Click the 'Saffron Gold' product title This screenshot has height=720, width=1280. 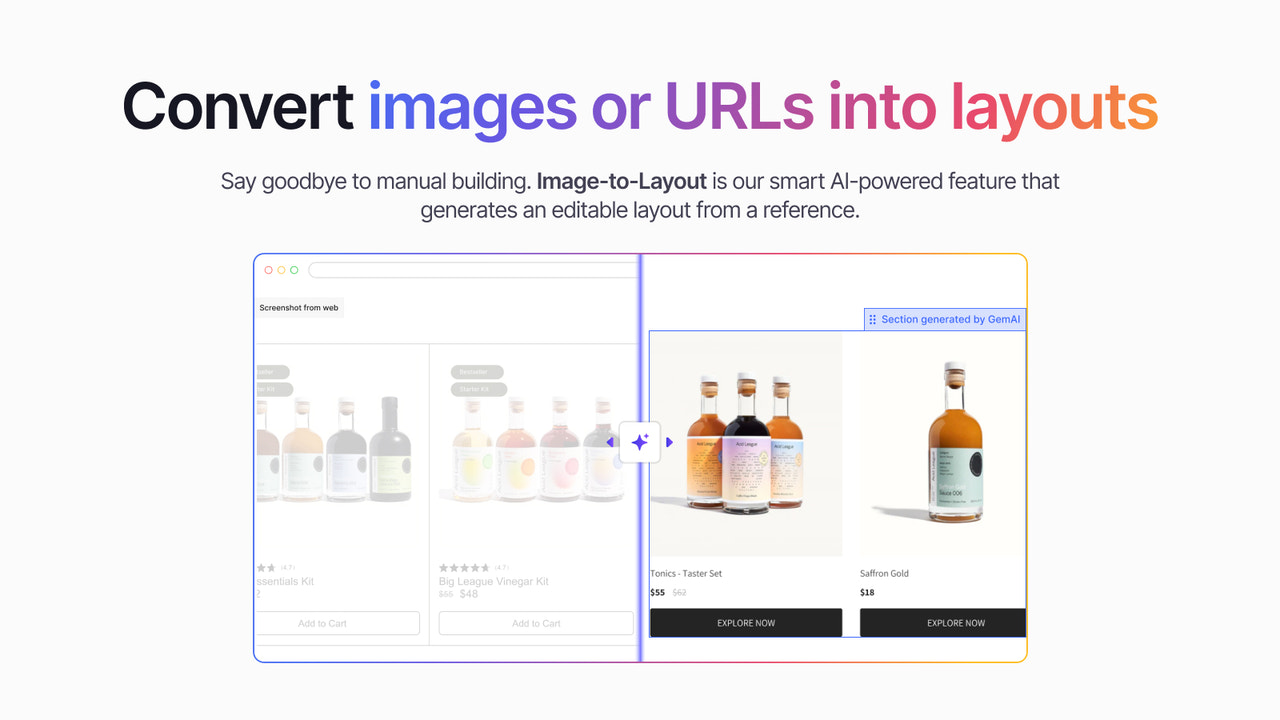[884, 573]
